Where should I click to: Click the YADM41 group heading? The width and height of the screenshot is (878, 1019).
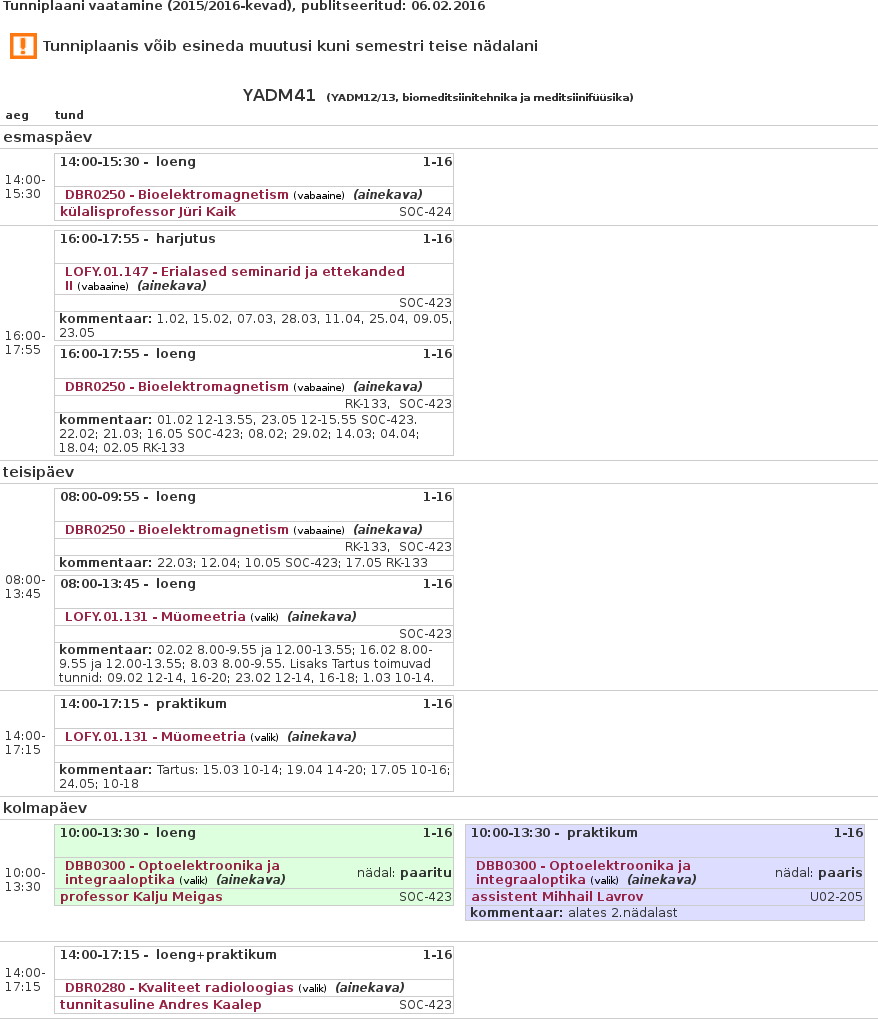tap(279, 96)
